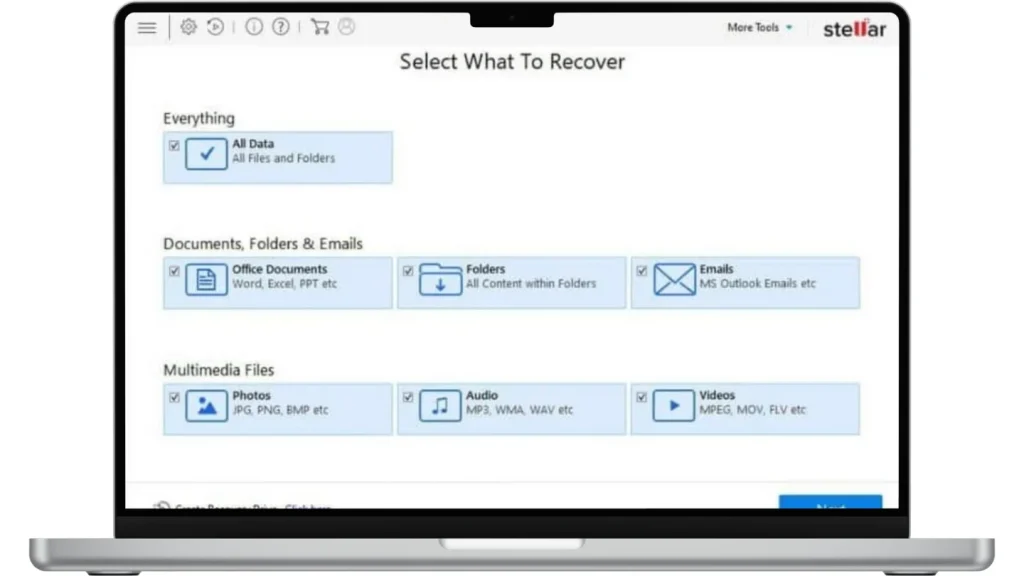This screenshot has width=1024, height=576.
Task: Toggle the Photos checkbox
Action: coord(174,398)
